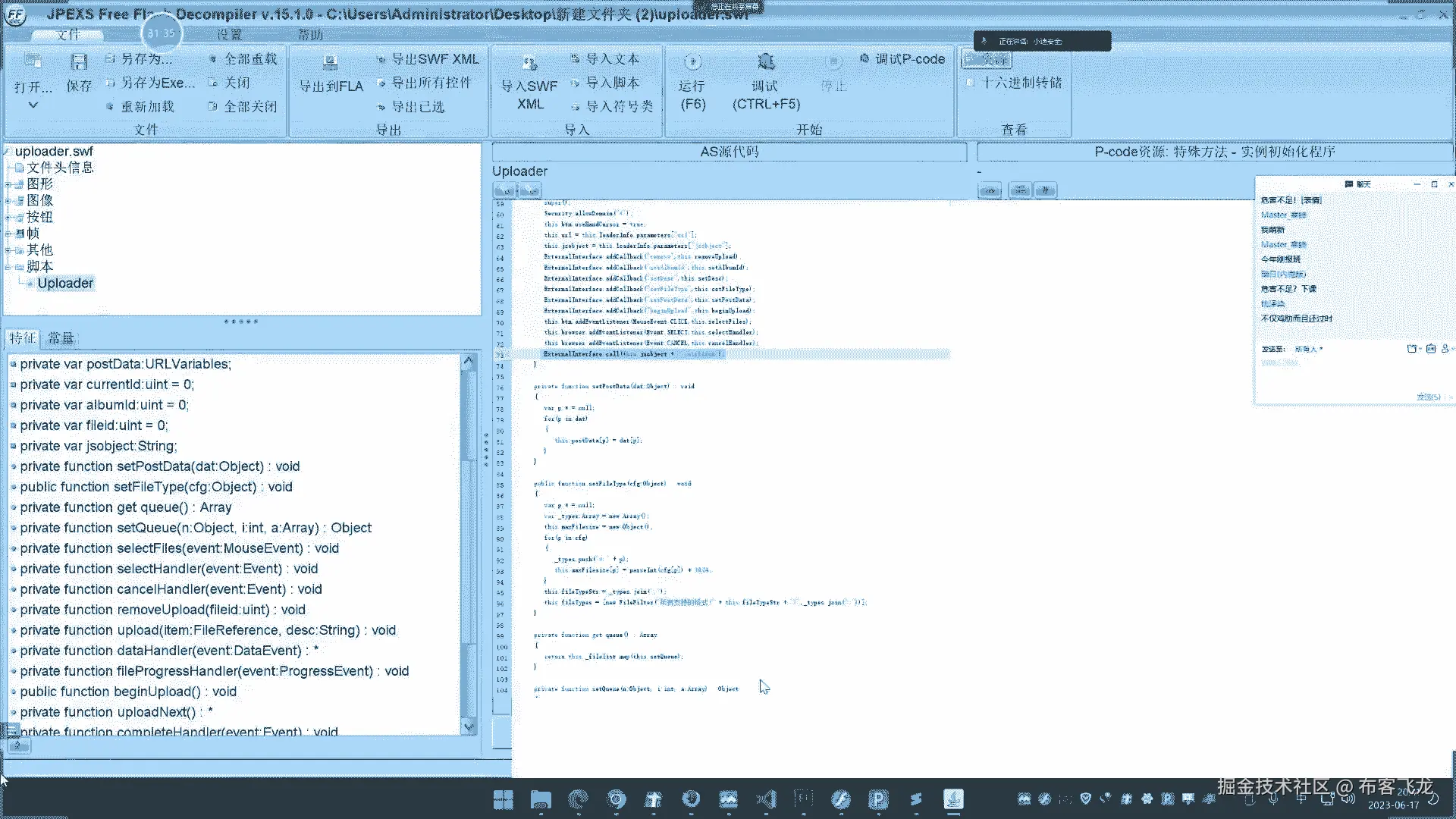Click Import script (导入脚本)
The width and height of the screenshot is (1456, 819).
coord(612,83)
